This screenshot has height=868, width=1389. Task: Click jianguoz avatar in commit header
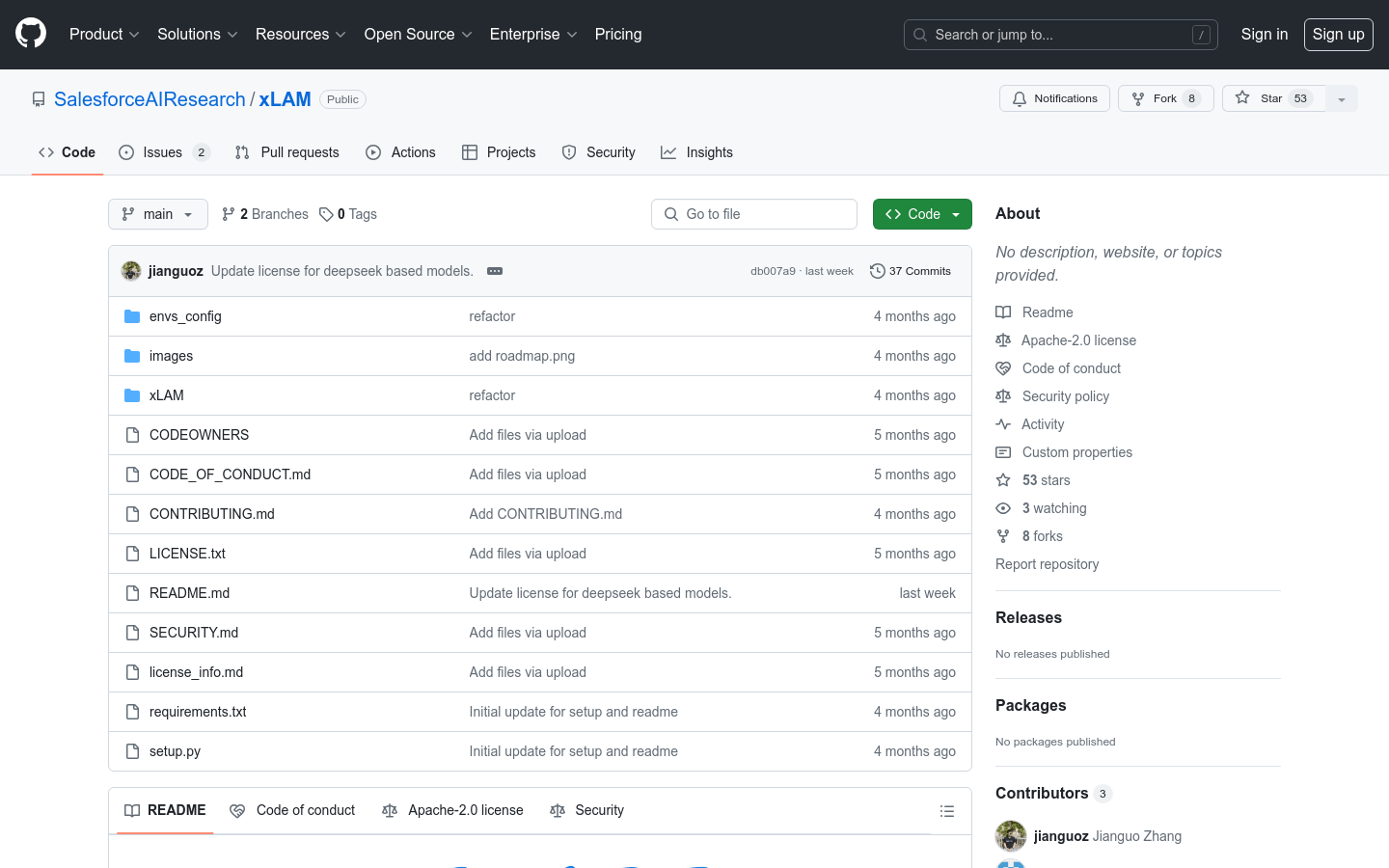(131, 271)
